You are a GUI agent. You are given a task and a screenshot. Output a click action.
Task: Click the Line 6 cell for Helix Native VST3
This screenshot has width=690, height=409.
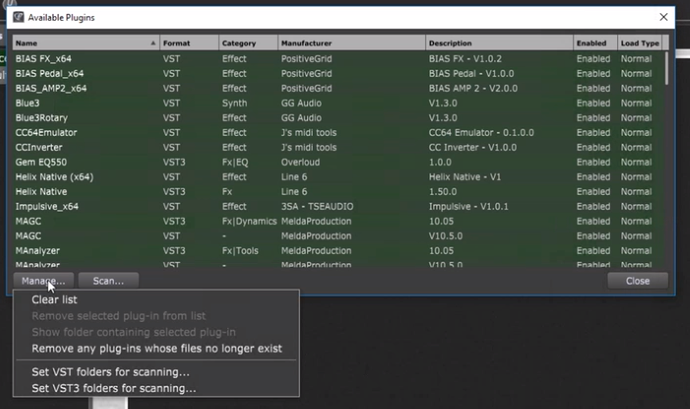(x=294, y=192)
